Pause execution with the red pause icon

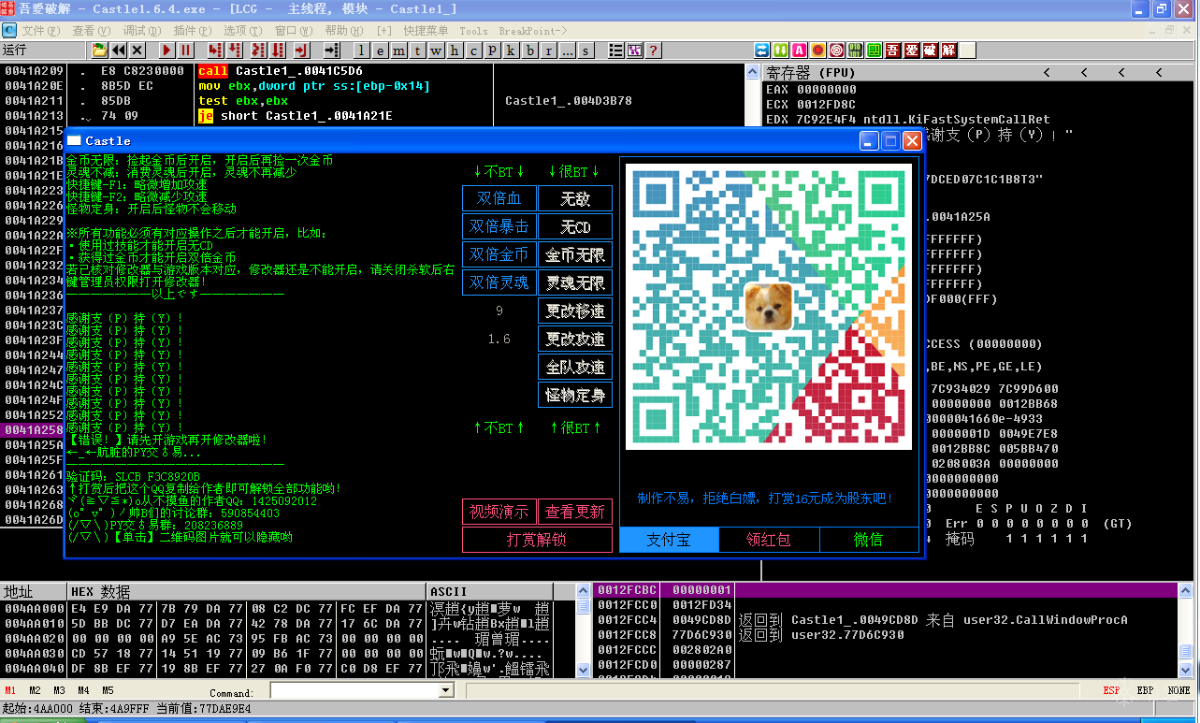(185, 50)
